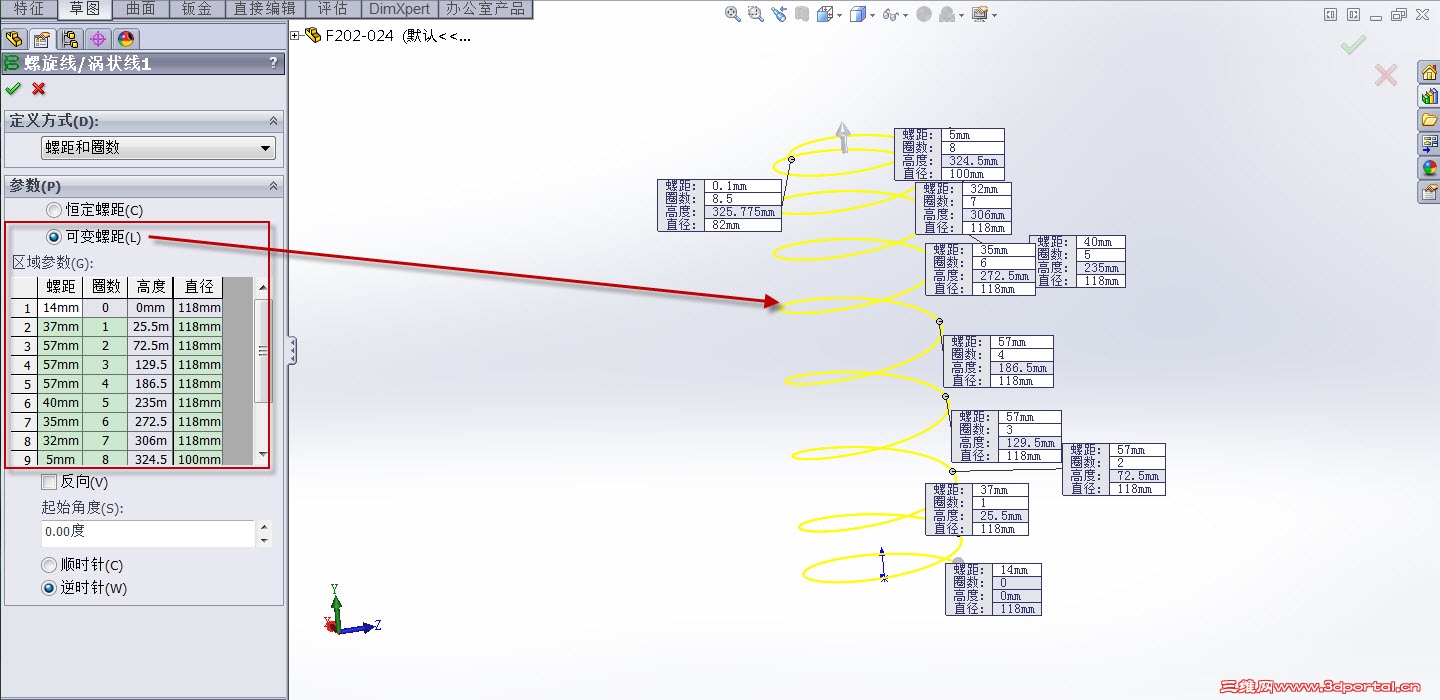Open File Explorer folder task pane tab
Viewport: 1440px width, 700px height.
pyautogui.click(x=1429, y=120)
